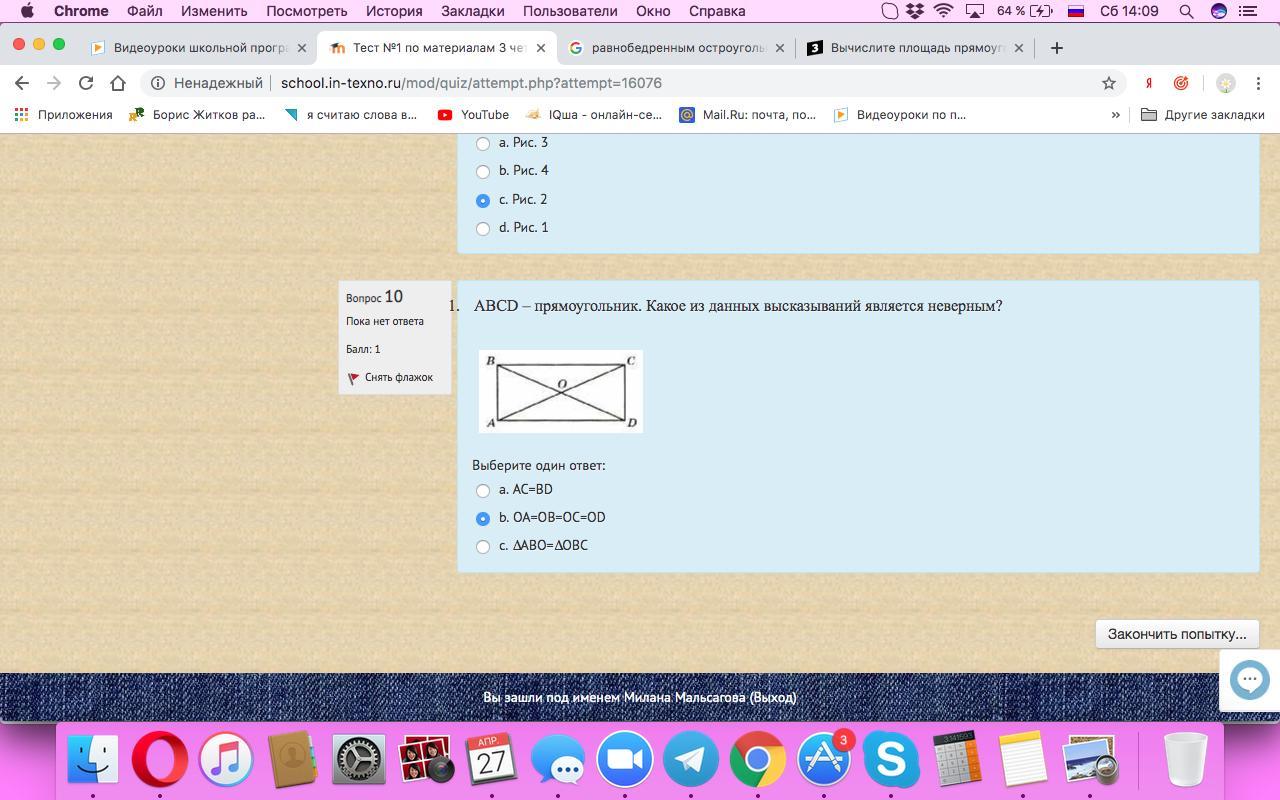Open the Борис Житков bookmark

(x=198, y=115)
